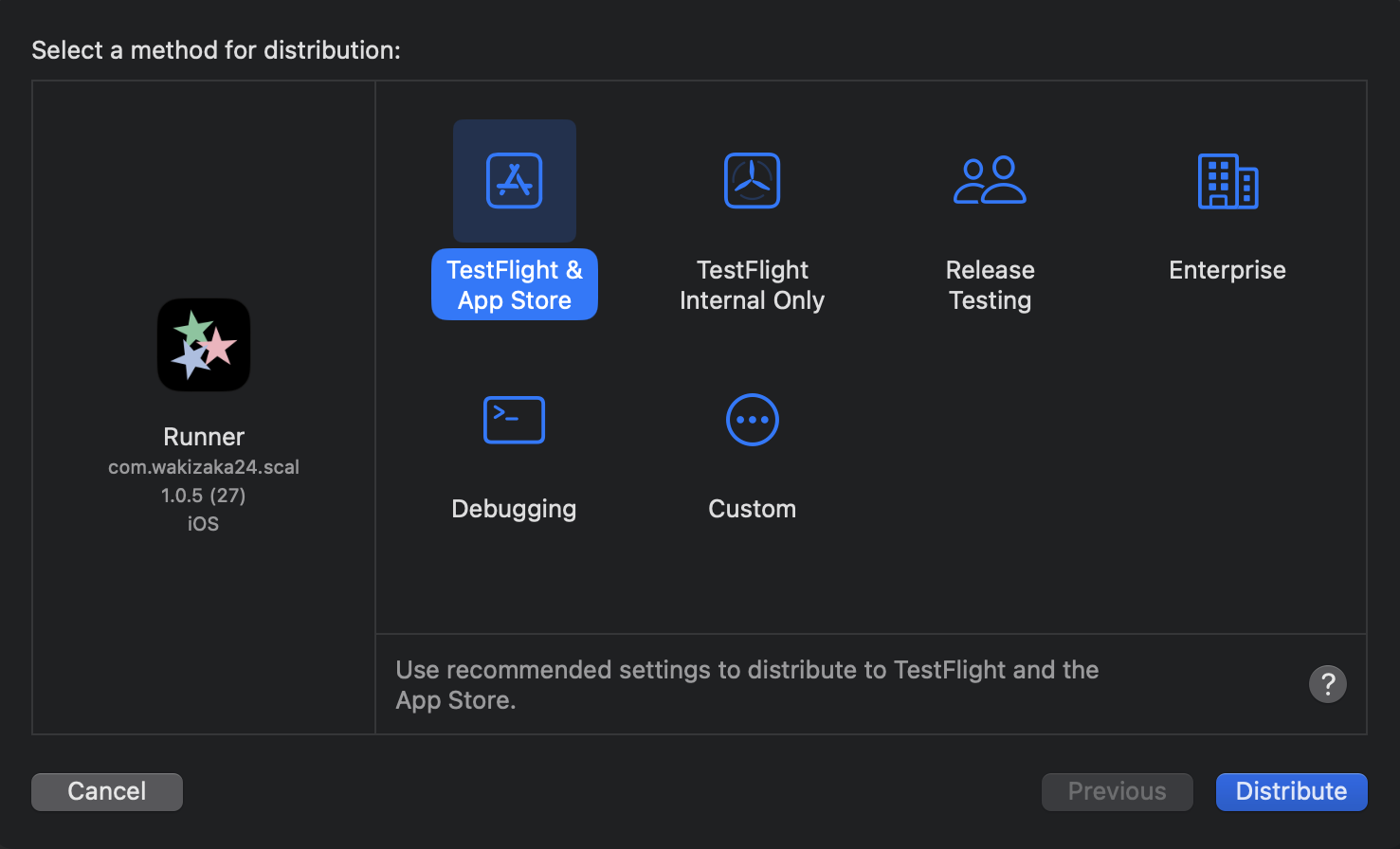Choose the Debugging terminal icon
The height and width of the screenshot is (849, 1400).
(x=514, y=420)
